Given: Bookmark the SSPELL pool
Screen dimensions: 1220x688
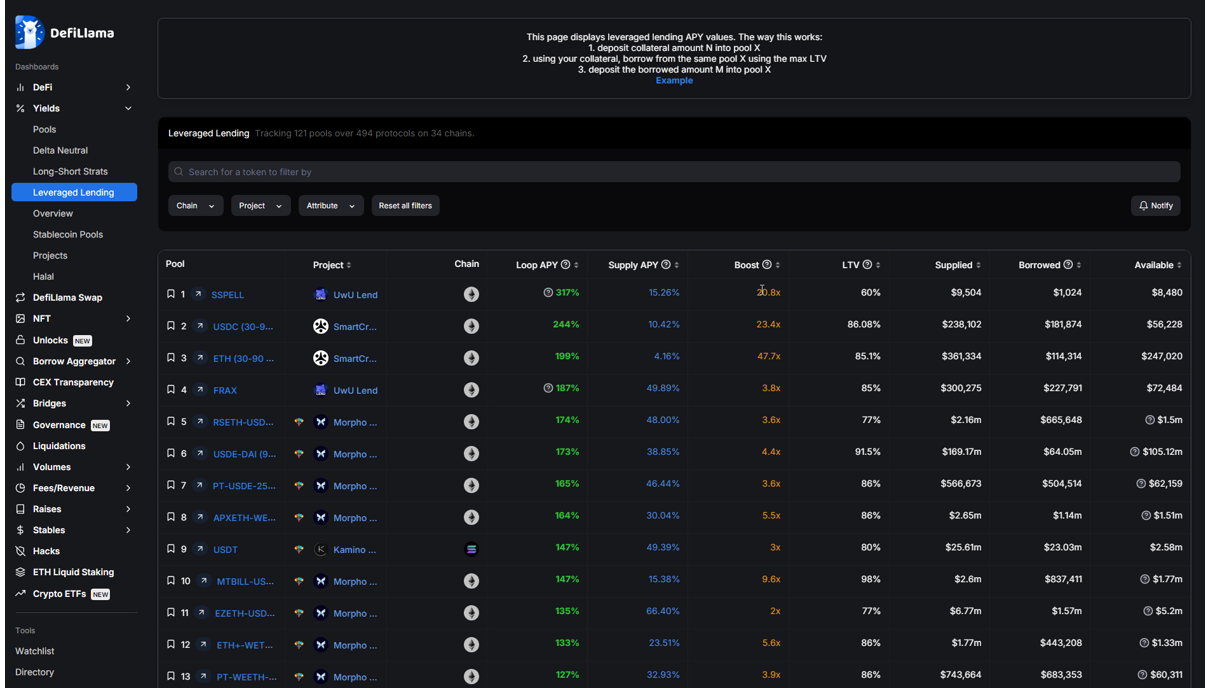Looking at the screenshot, I should coord(170,294).
